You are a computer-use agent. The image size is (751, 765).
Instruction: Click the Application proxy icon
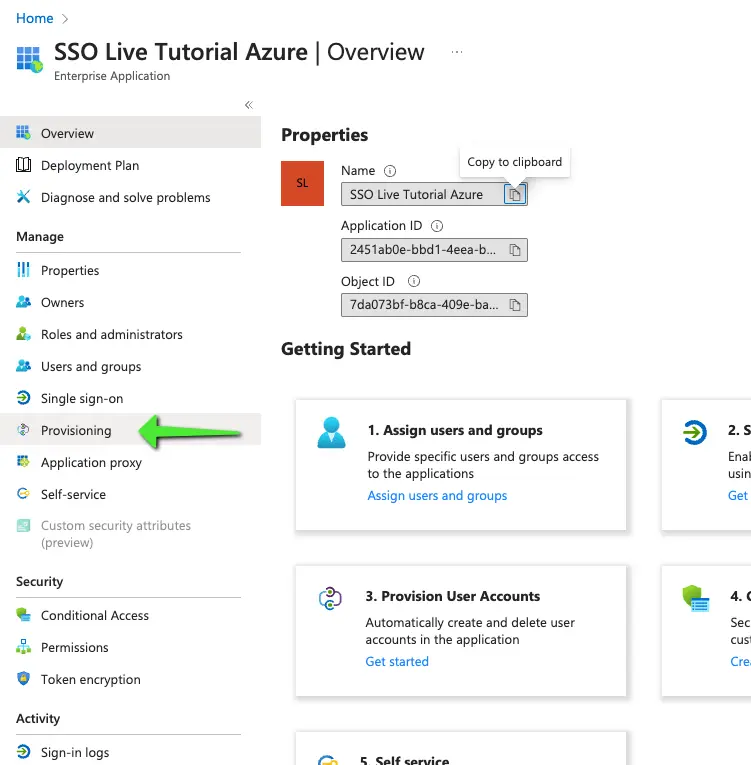[23, 461]
